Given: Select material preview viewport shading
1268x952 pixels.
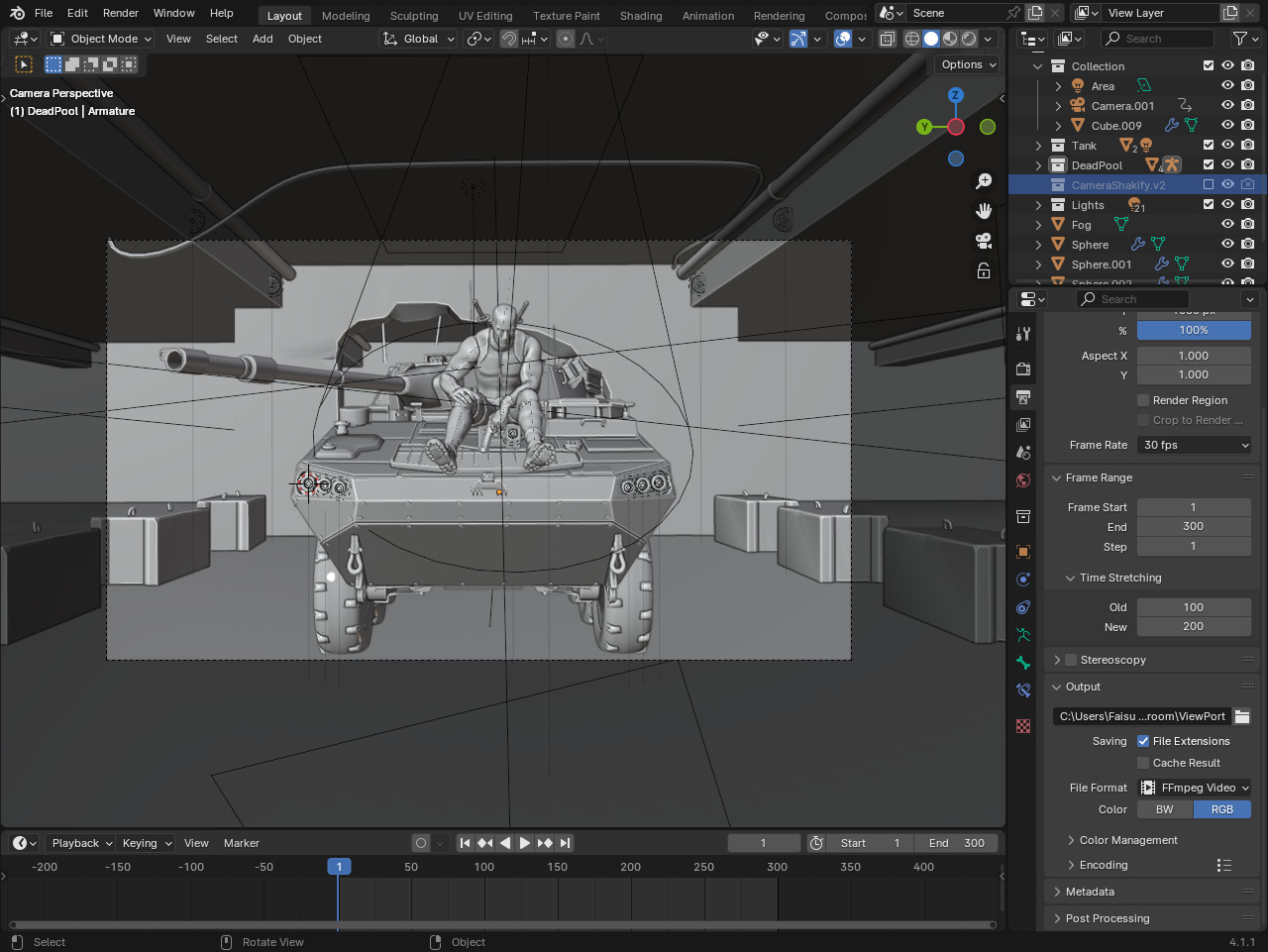Looking at the screenshot, I should 950,39.
